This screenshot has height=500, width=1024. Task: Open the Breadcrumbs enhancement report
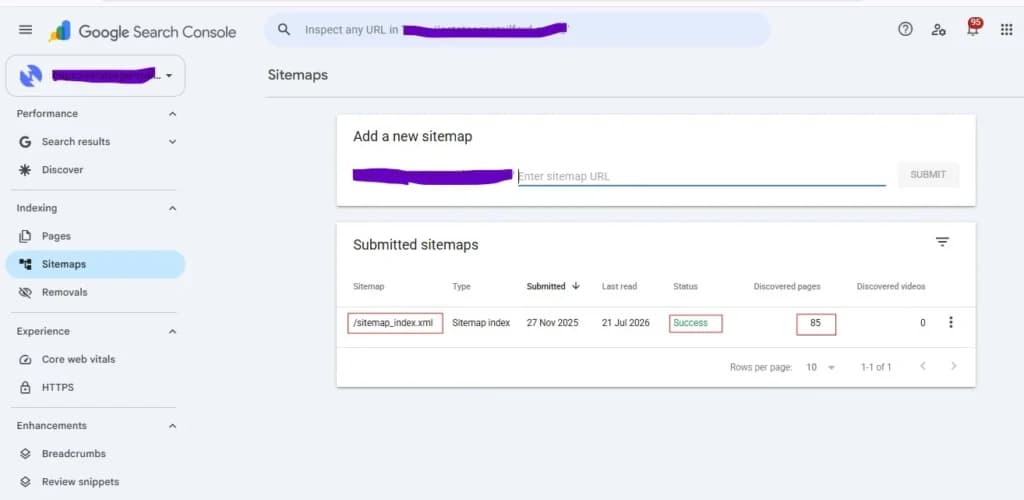click(74, 454)
